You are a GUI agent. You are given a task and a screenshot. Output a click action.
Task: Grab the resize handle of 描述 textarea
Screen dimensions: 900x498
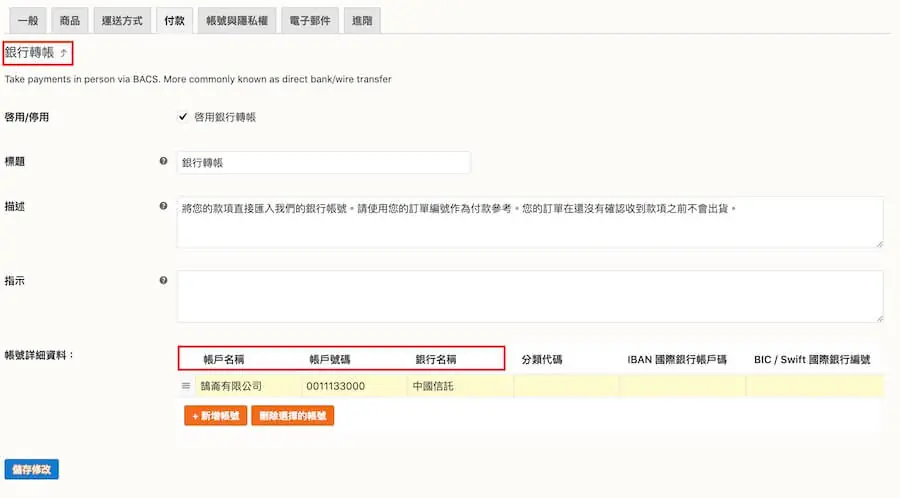point(879,244)
